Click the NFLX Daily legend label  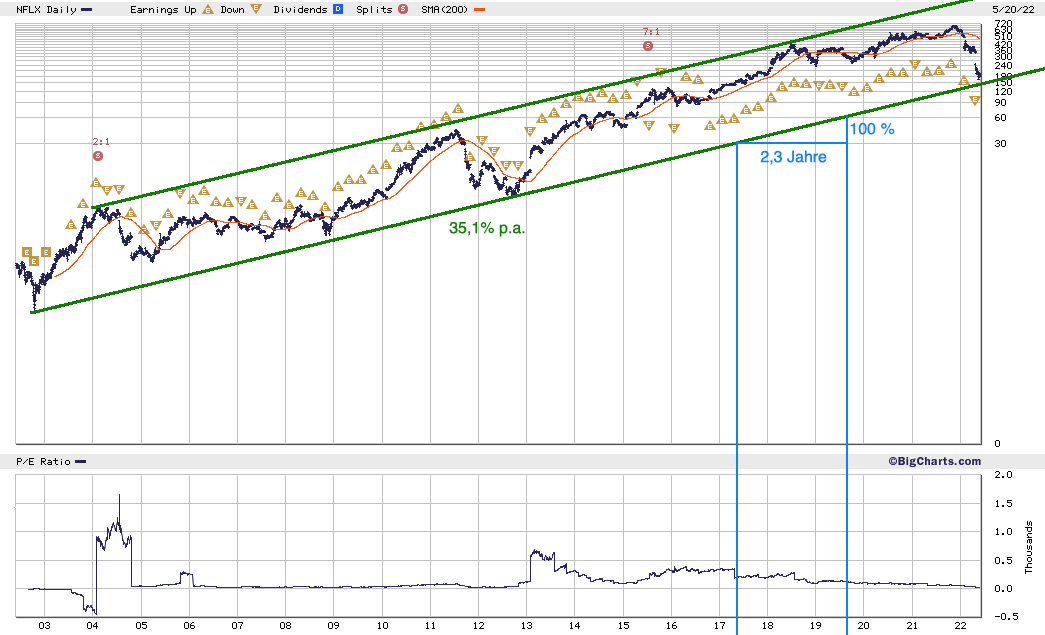(46, 9)
